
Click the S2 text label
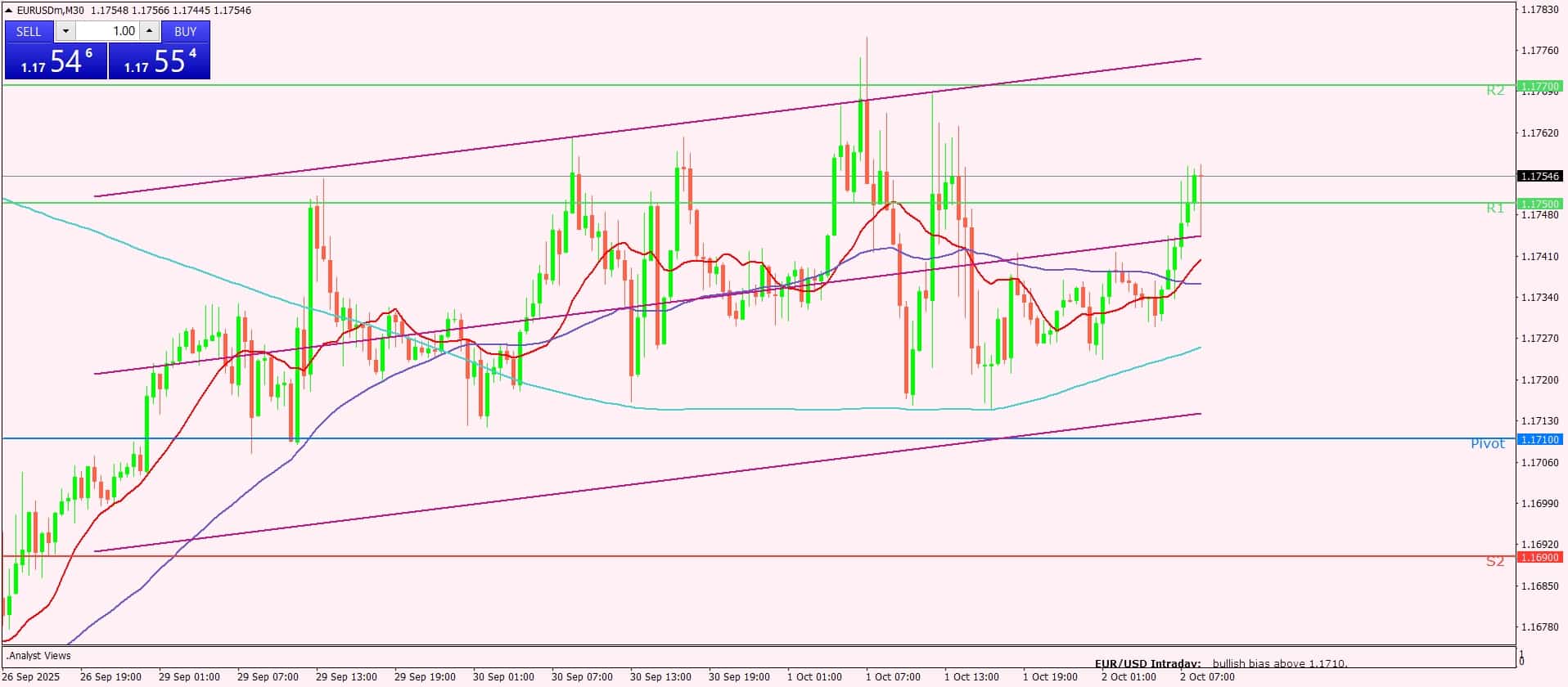coord(1494,562)
